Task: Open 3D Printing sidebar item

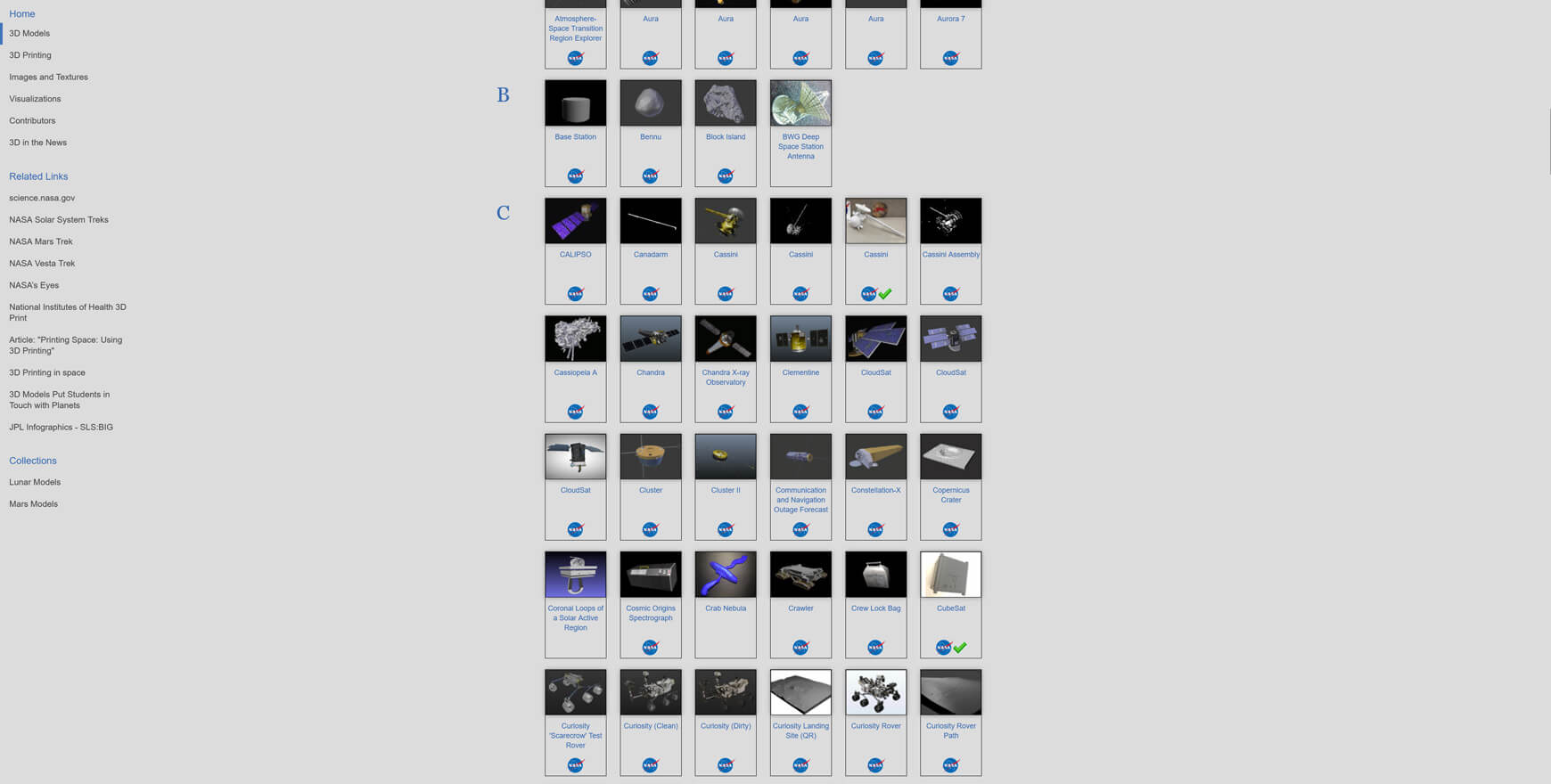Action: (30, 55)
